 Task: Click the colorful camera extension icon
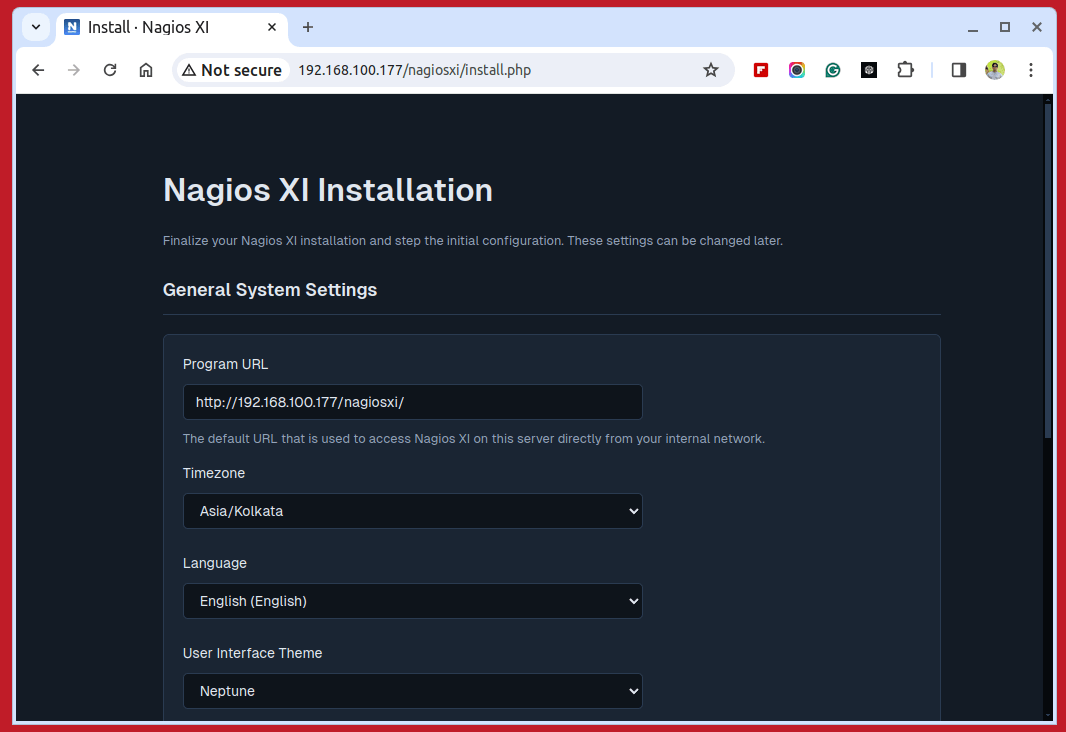(797, 70)
